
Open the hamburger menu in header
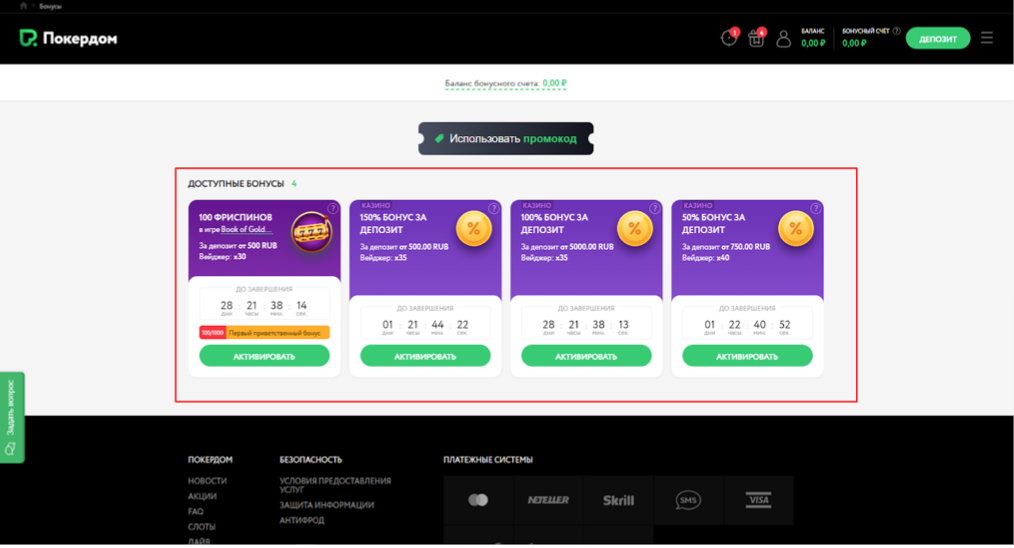coord(987,38)
